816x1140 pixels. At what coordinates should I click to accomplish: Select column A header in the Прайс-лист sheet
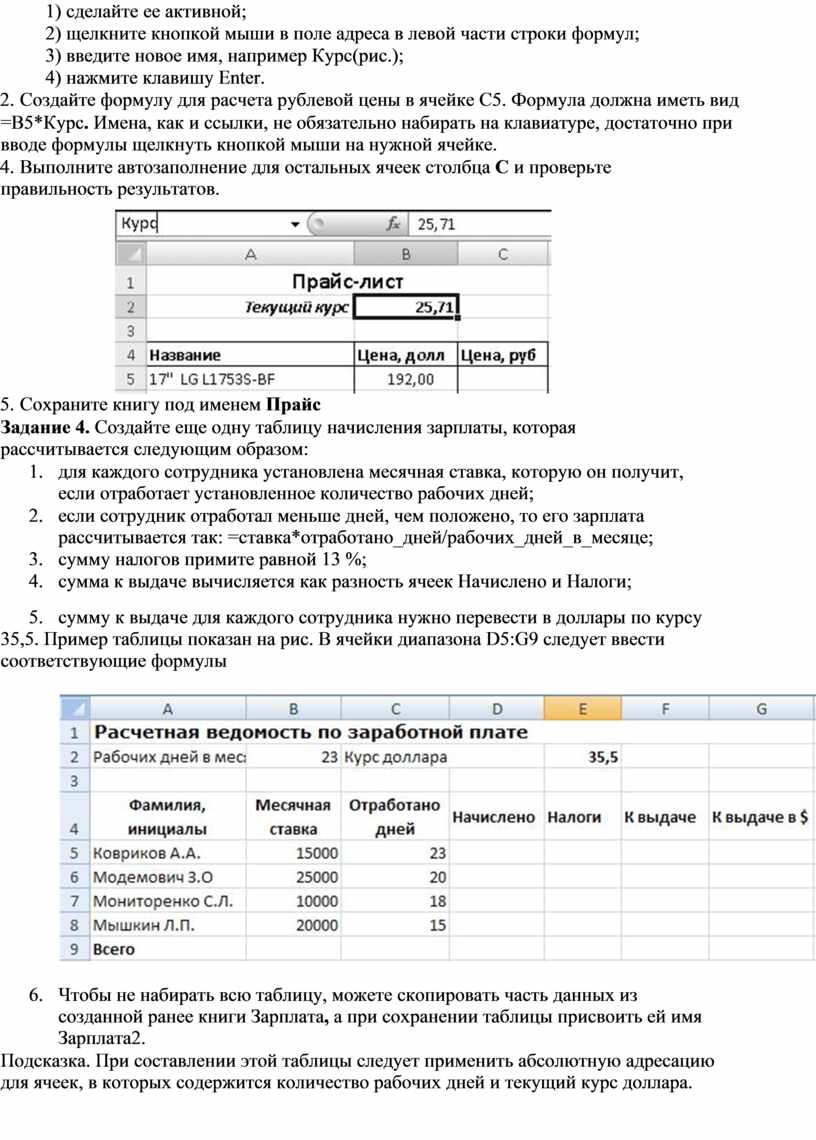[250, 254]
